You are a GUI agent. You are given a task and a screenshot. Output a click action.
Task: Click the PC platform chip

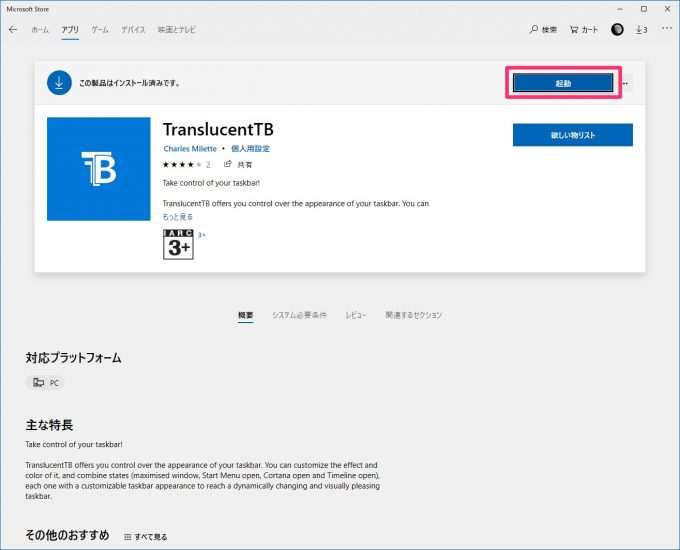[x=46, y=383]
